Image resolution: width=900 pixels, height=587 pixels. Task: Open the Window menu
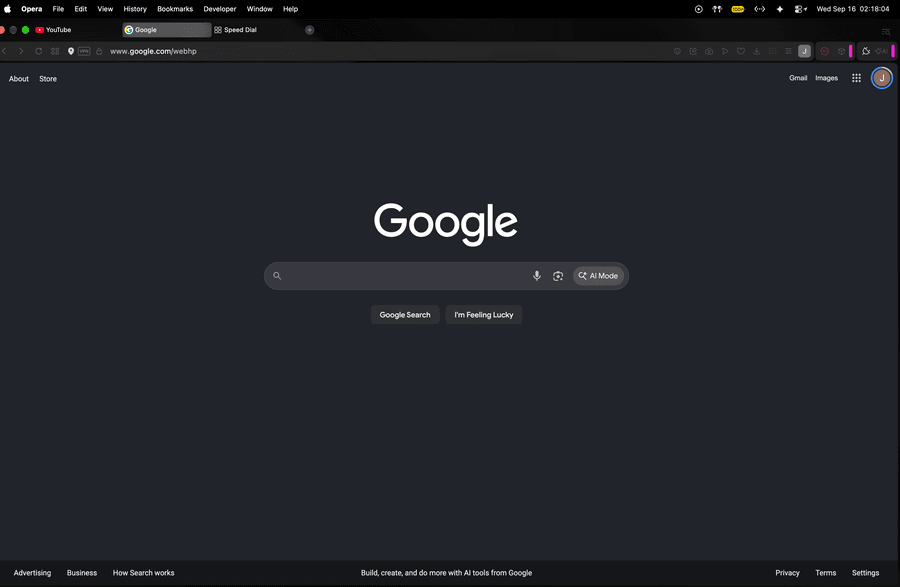[259, 9]
